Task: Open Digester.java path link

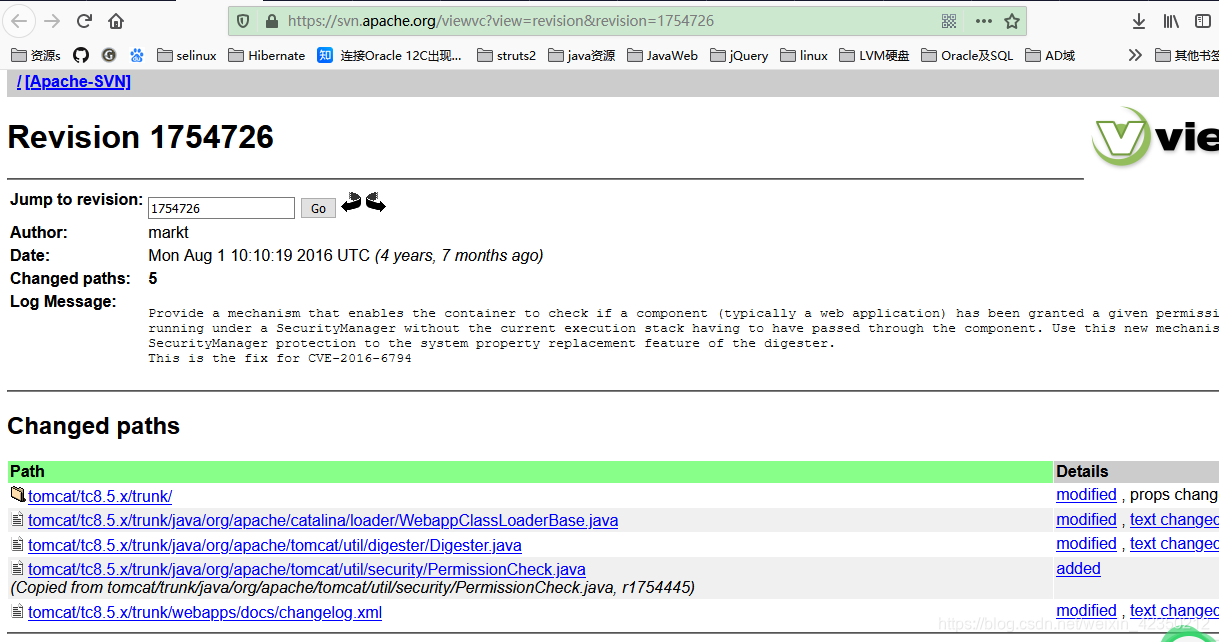Action: pos(275,545)
